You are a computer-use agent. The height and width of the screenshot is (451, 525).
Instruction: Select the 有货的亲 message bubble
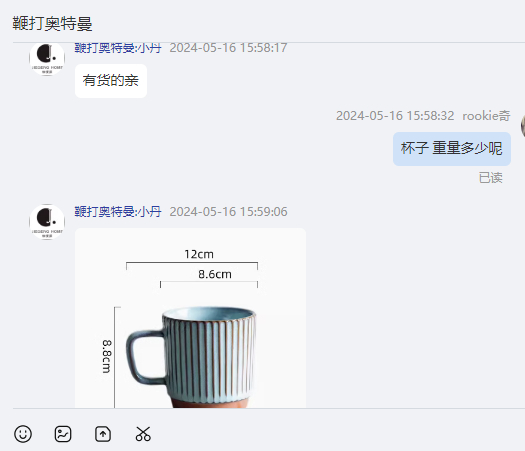(x=111, y=81)
